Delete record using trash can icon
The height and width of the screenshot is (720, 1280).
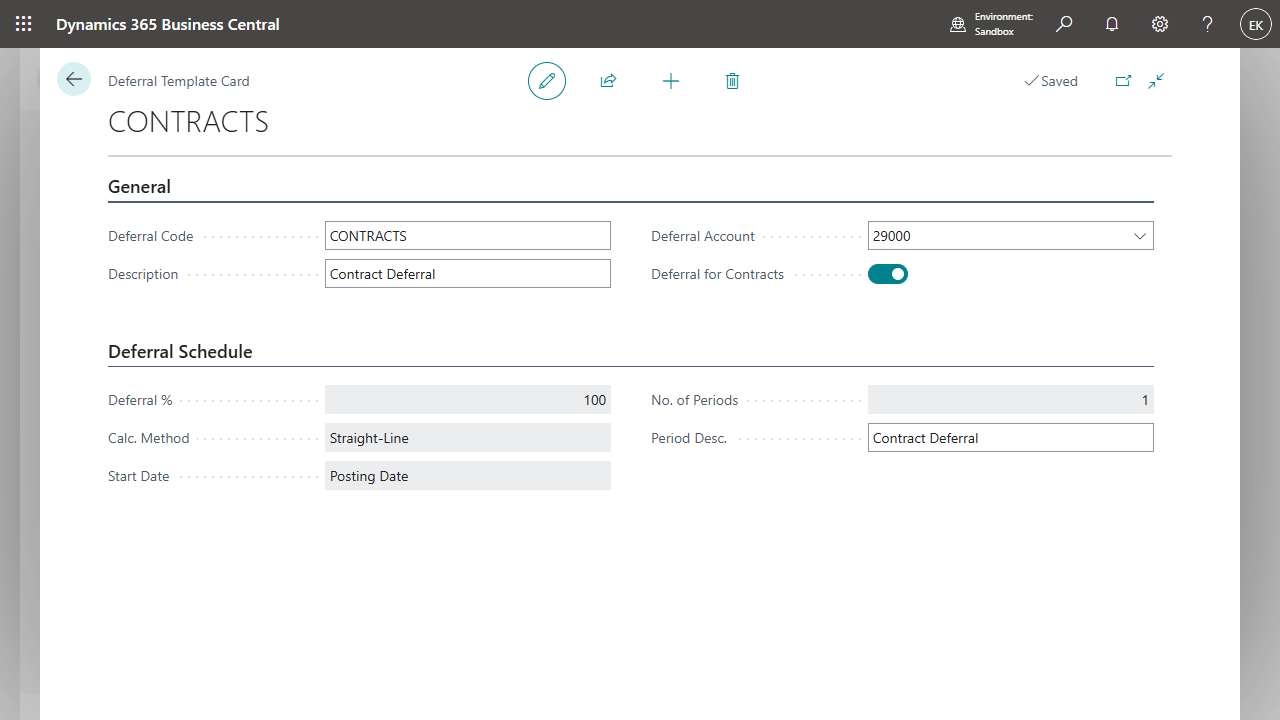point(732,81)
